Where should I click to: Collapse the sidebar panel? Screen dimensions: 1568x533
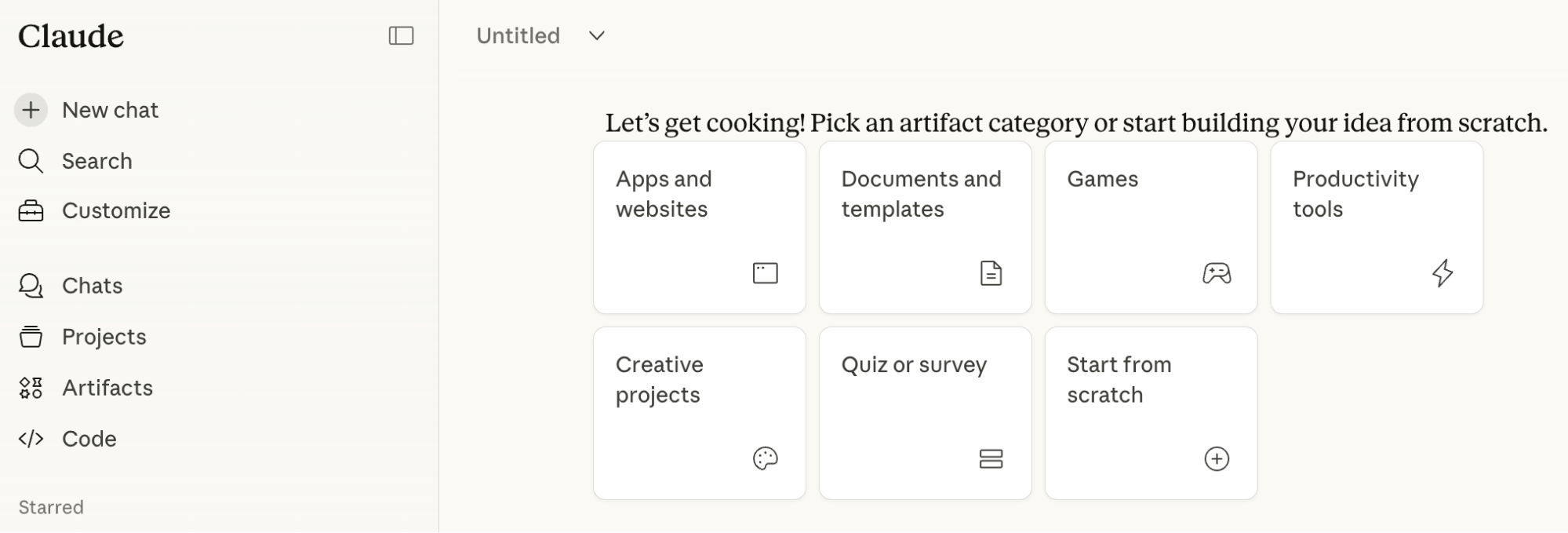(401, 36)
